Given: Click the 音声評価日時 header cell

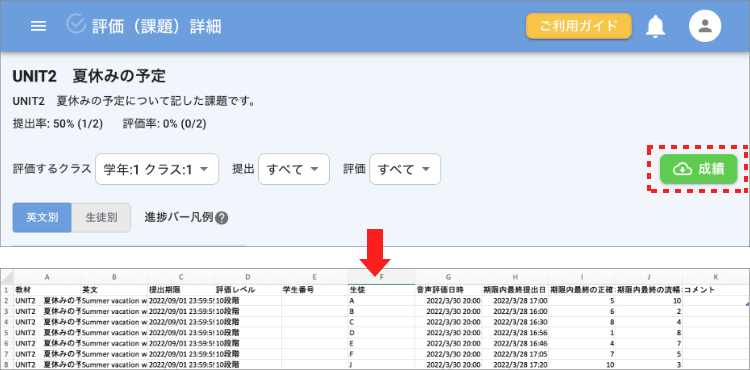Looking at the screenshot, I should click(x=448, y=290).
